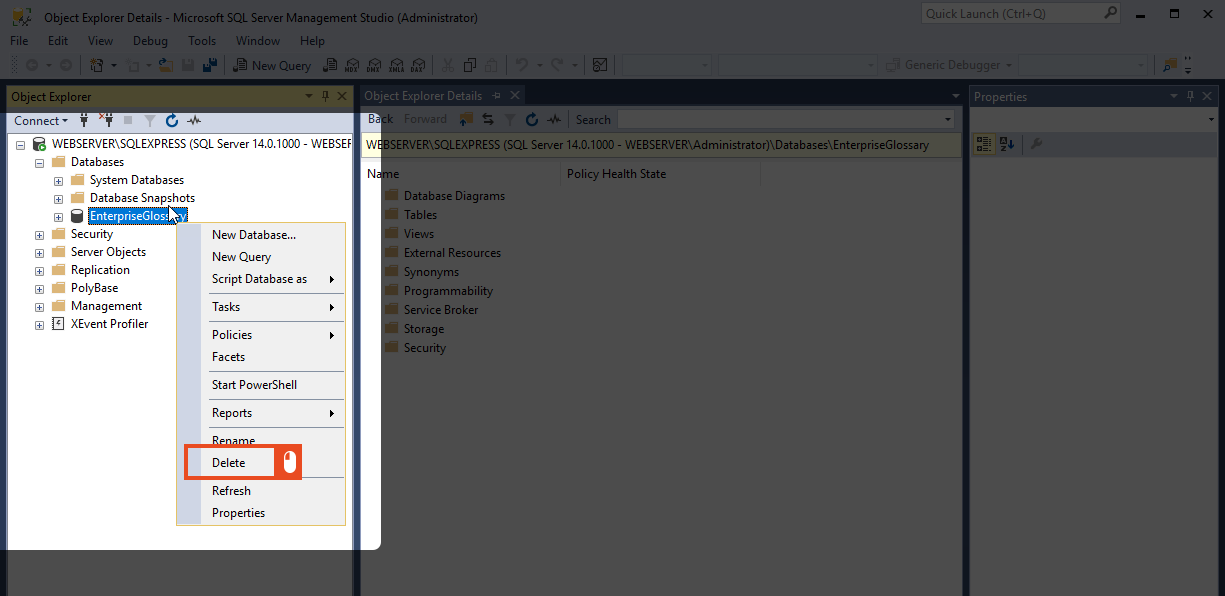Open Activity Monitor icon in Object Explorer
Viewport: 1225px width, 596px height.
click(194, 120)
